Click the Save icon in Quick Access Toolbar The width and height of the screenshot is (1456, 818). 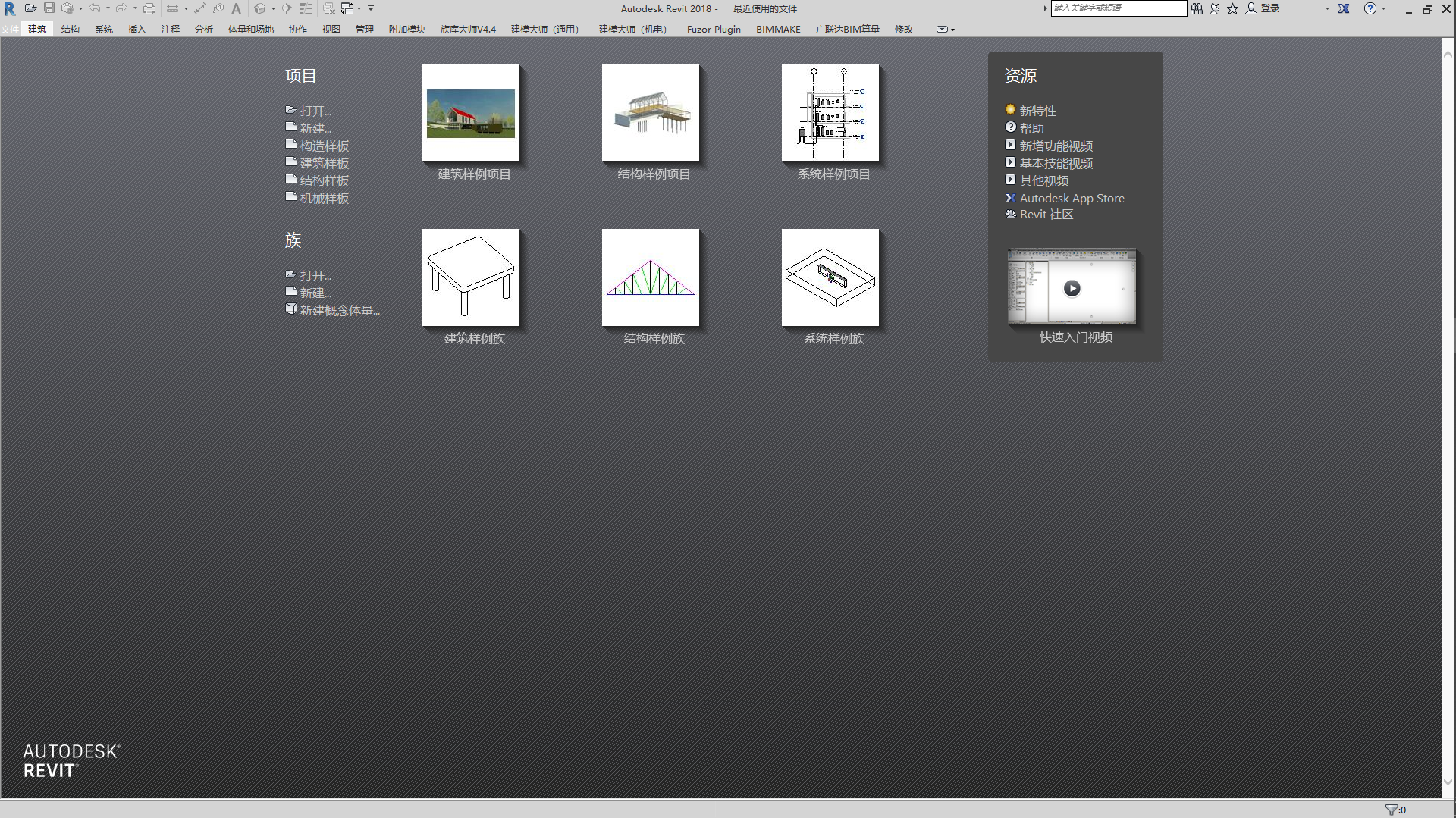point(49,8)
